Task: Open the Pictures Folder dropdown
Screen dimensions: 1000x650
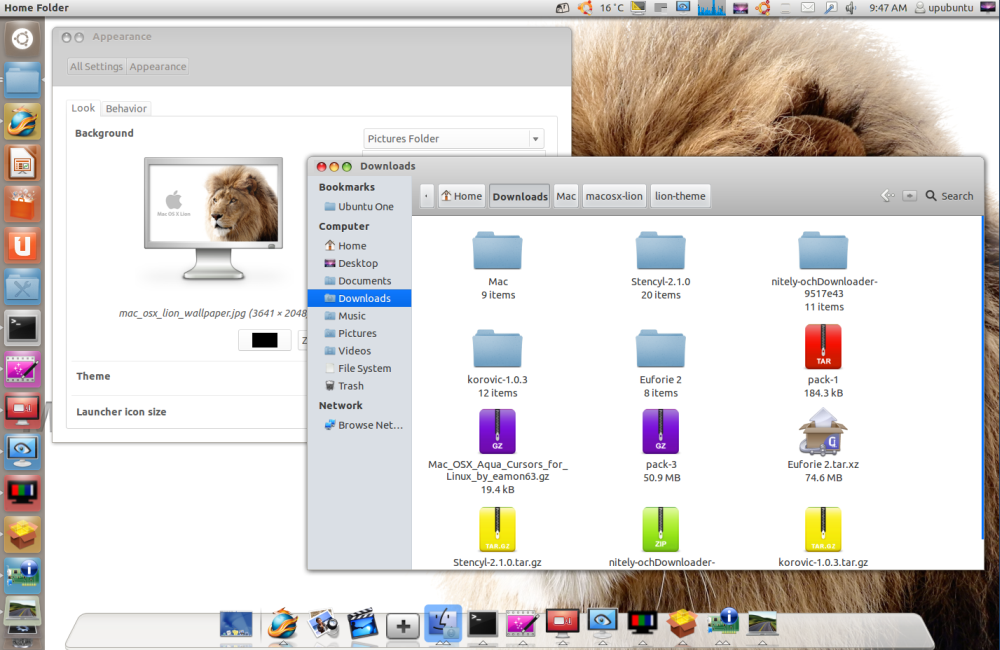Action: coord(452,138)
